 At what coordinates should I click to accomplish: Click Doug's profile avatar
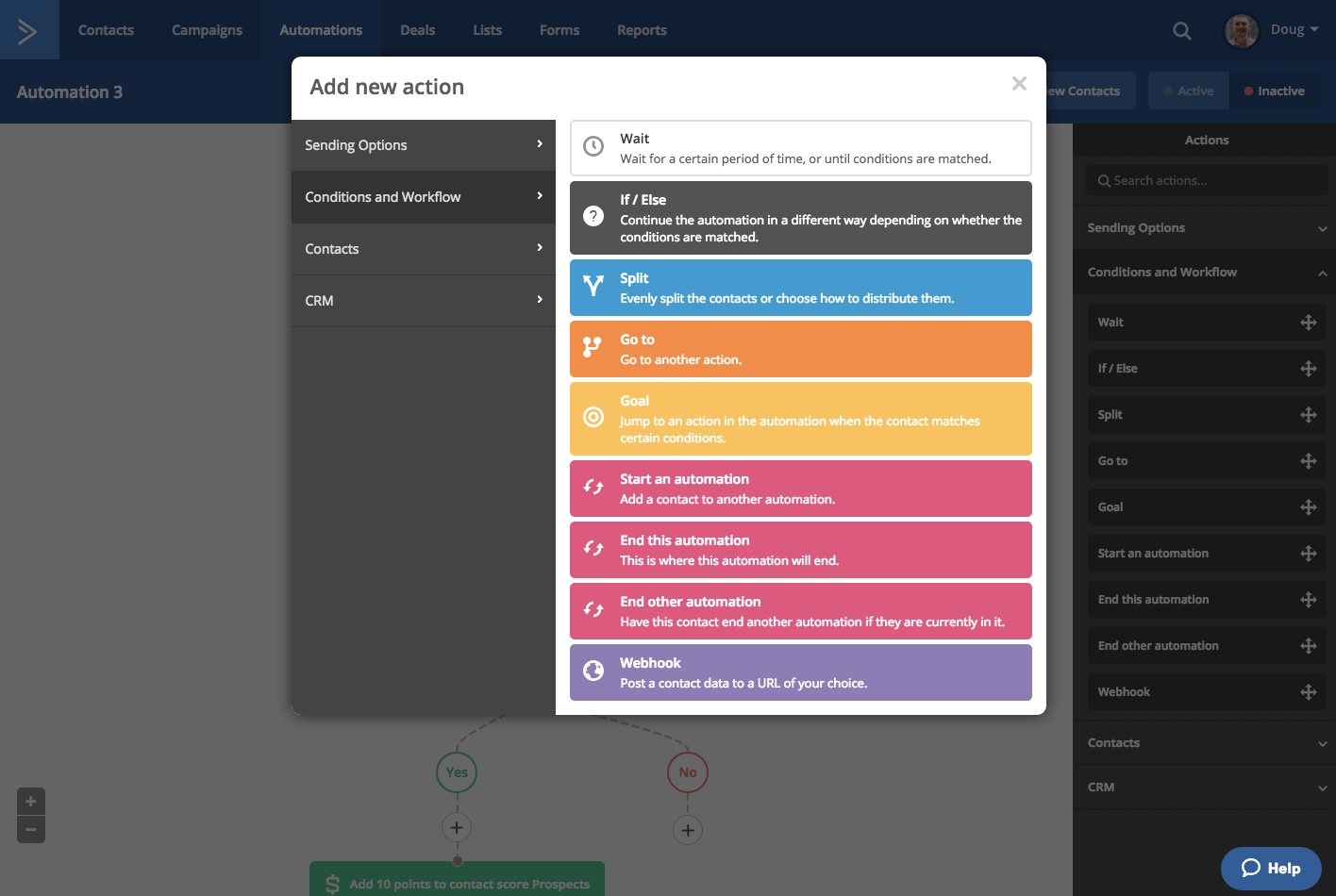[x=1241, y=30]
